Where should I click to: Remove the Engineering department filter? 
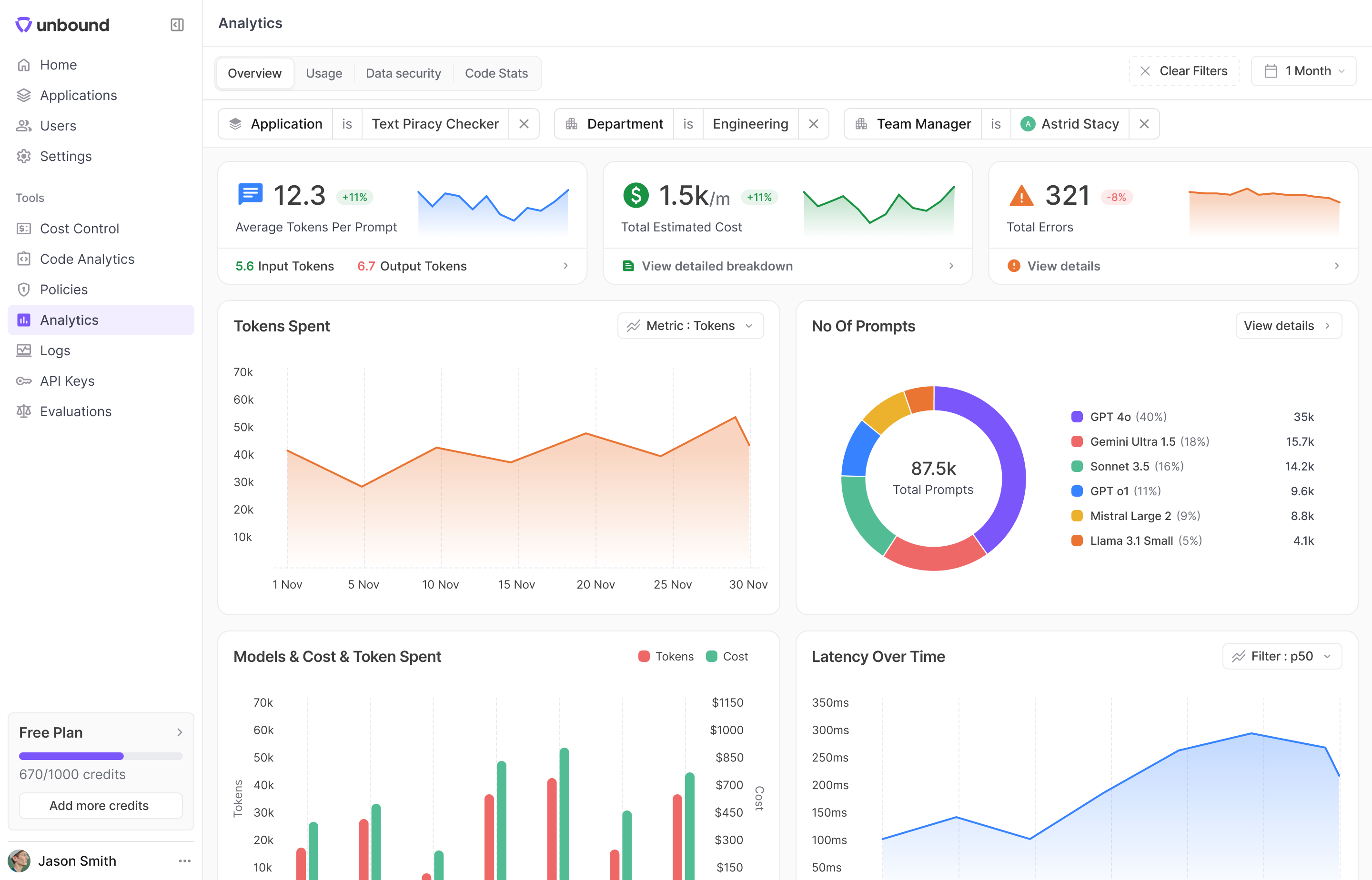click(814, 124)
